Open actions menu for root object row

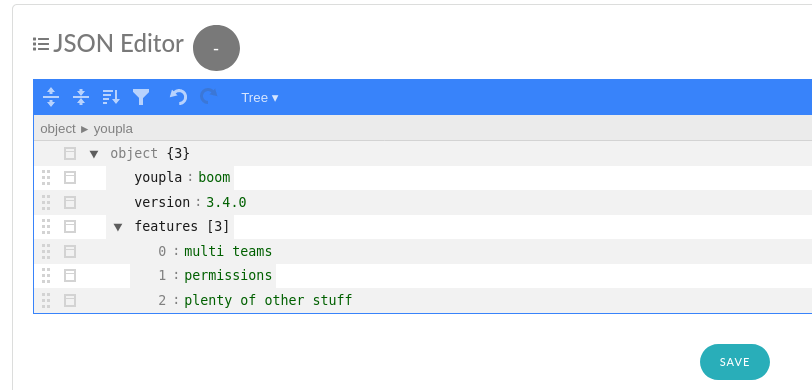point(70,154)
